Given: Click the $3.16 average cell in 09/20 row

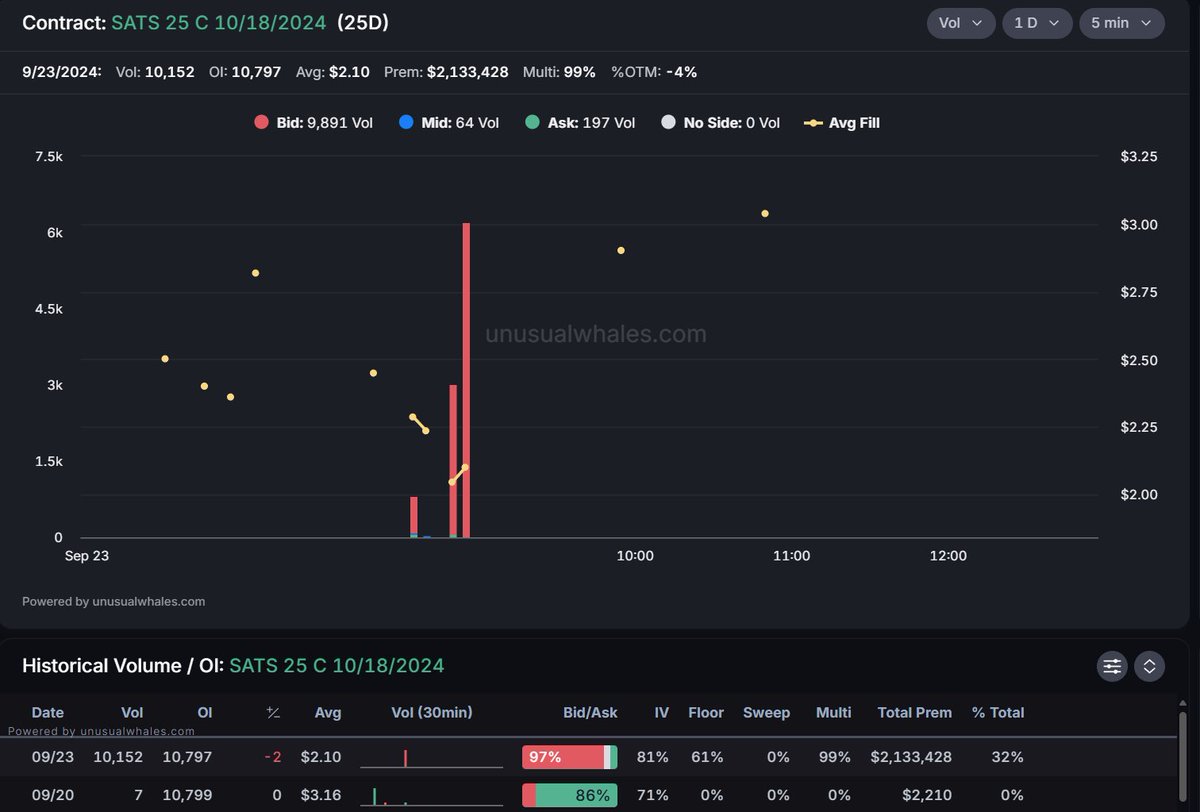Looking at the screenshot, I should [x=323, y=795].
